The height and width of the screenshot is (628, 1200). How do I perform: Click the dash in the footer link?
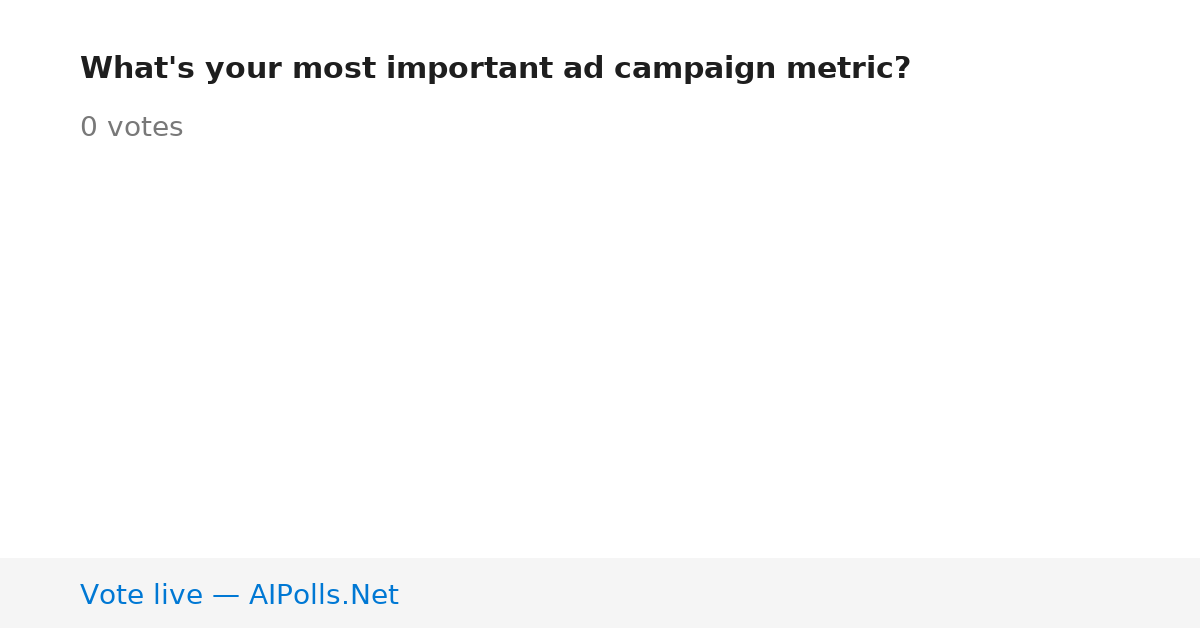pyautogui.click(x=226, y=596)
